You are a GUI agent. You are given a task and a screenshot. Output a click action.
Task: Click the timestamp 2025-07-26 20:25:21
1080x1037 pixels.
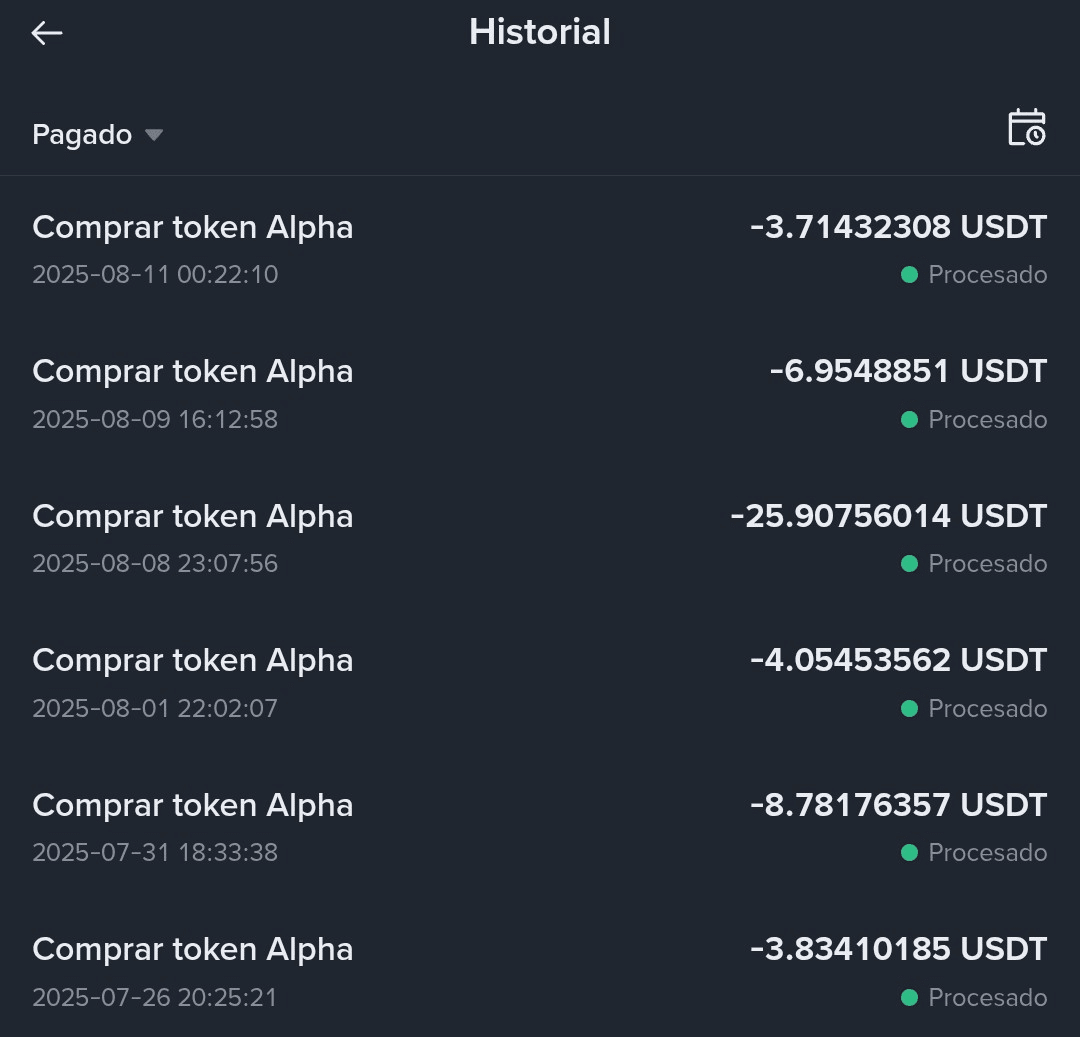pos(155,997)
